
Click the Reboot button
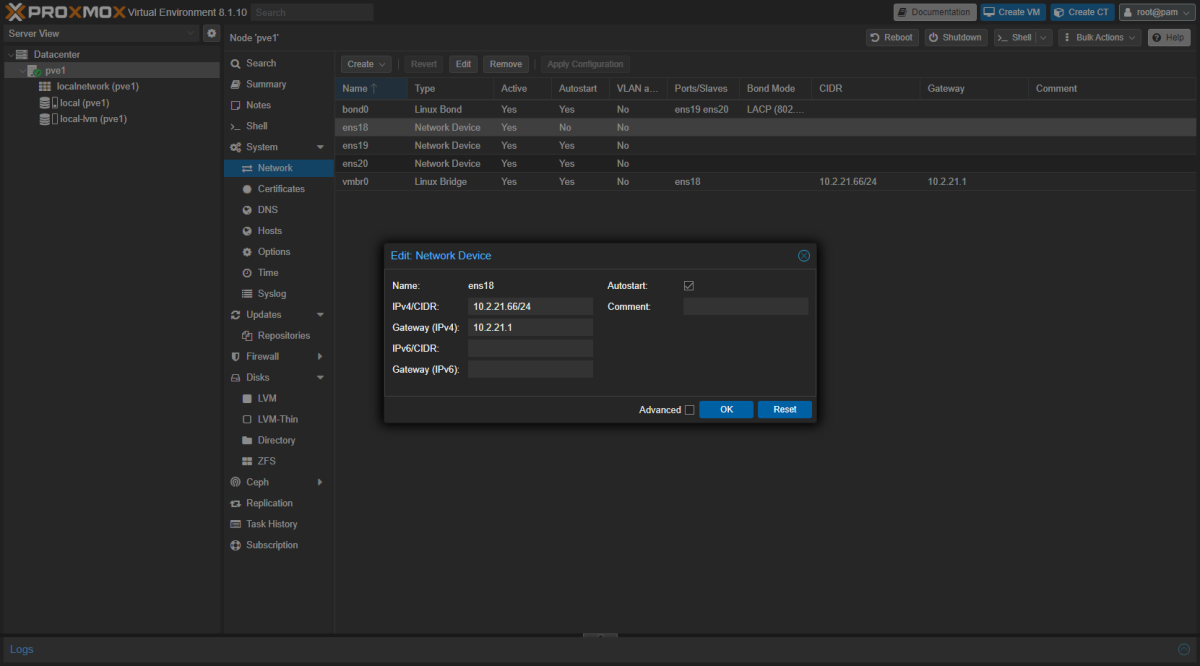click(x=892, y=37)
